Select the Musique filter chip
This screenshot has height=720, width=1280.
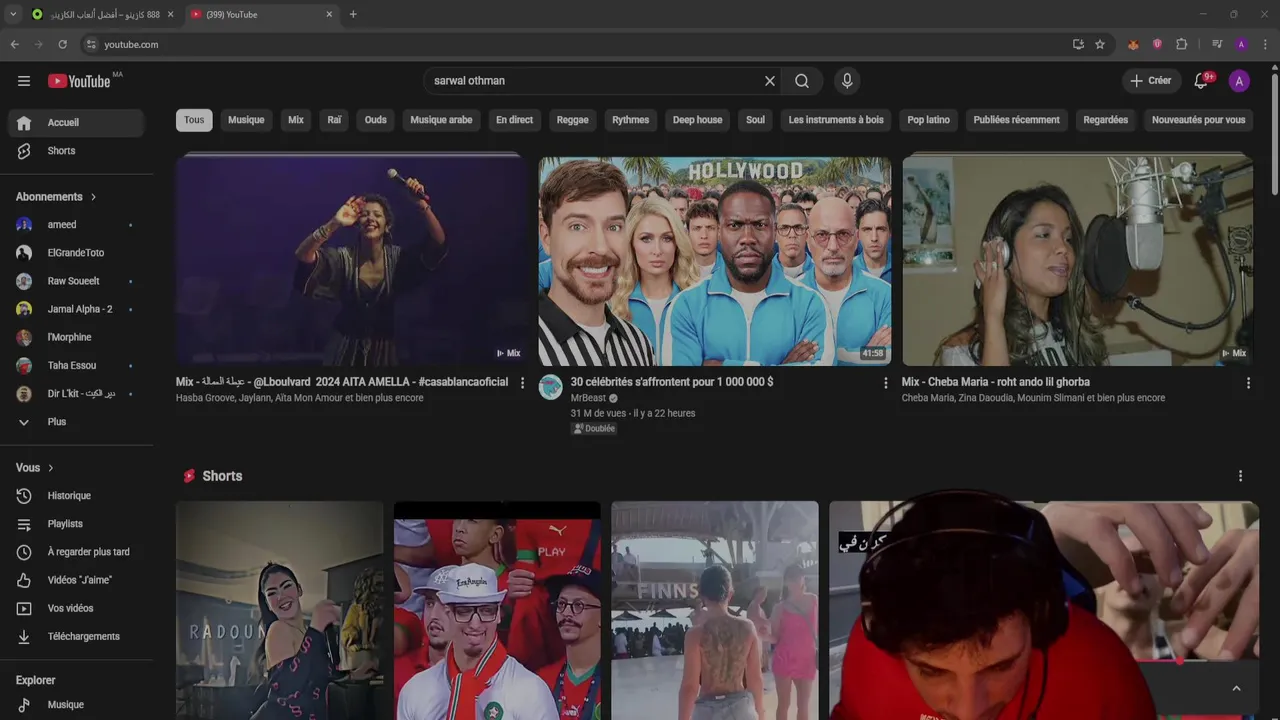[246, 120]
